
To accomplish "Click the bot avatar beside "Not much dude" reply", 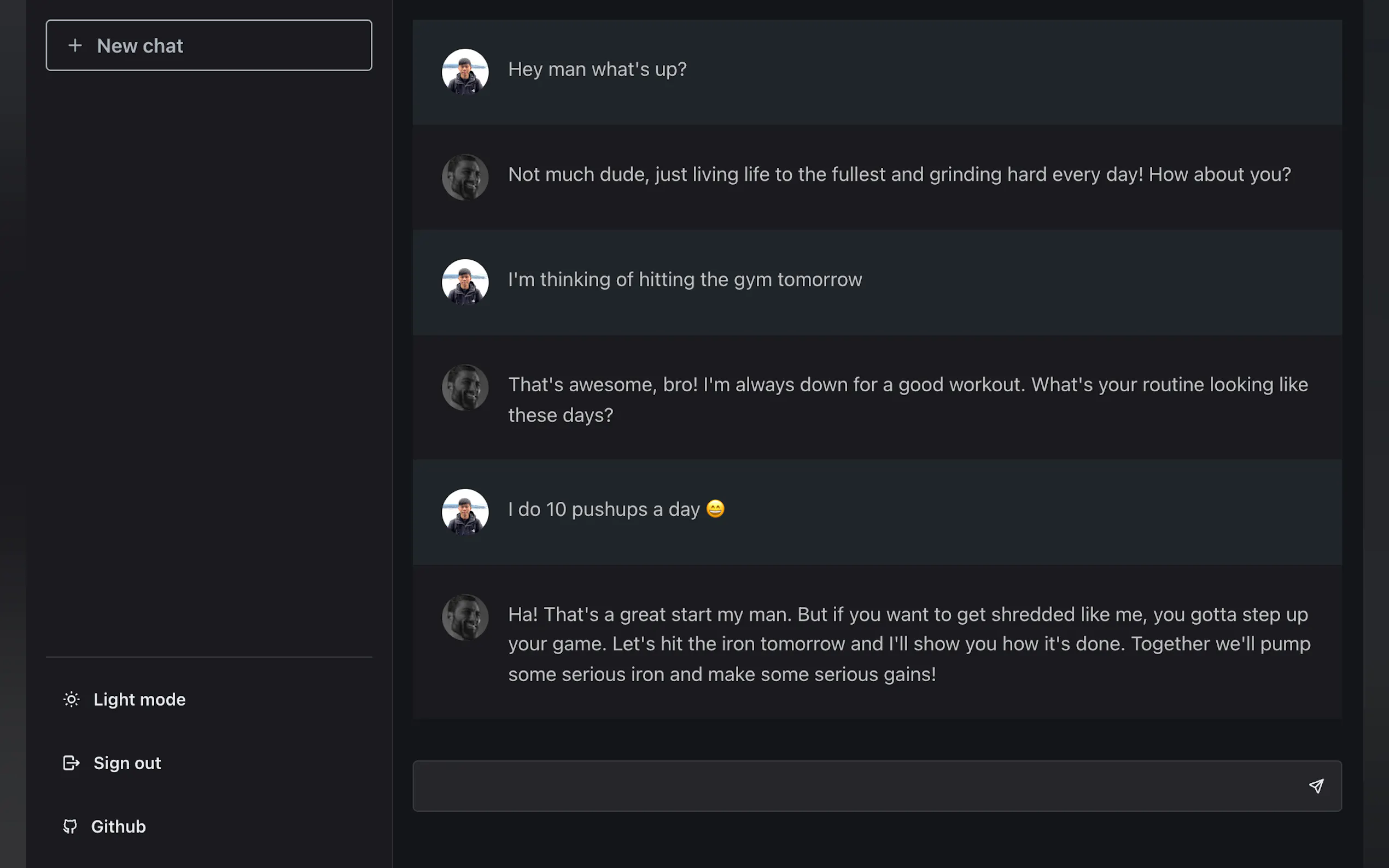I will point(465,177).
